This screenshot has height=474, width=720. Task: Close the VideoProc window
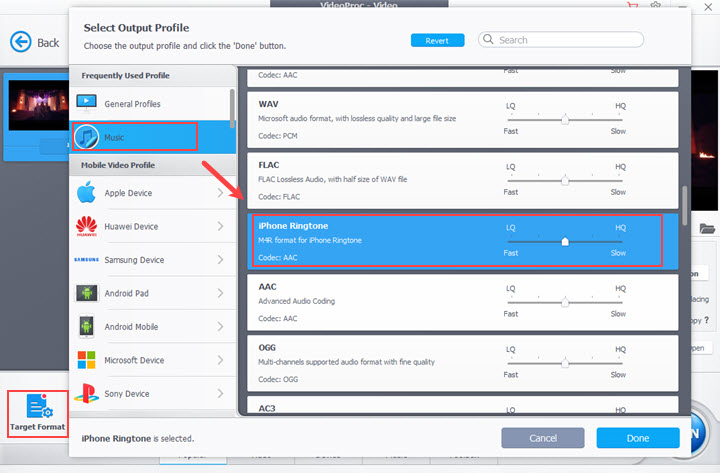click(x=709, y=6)
